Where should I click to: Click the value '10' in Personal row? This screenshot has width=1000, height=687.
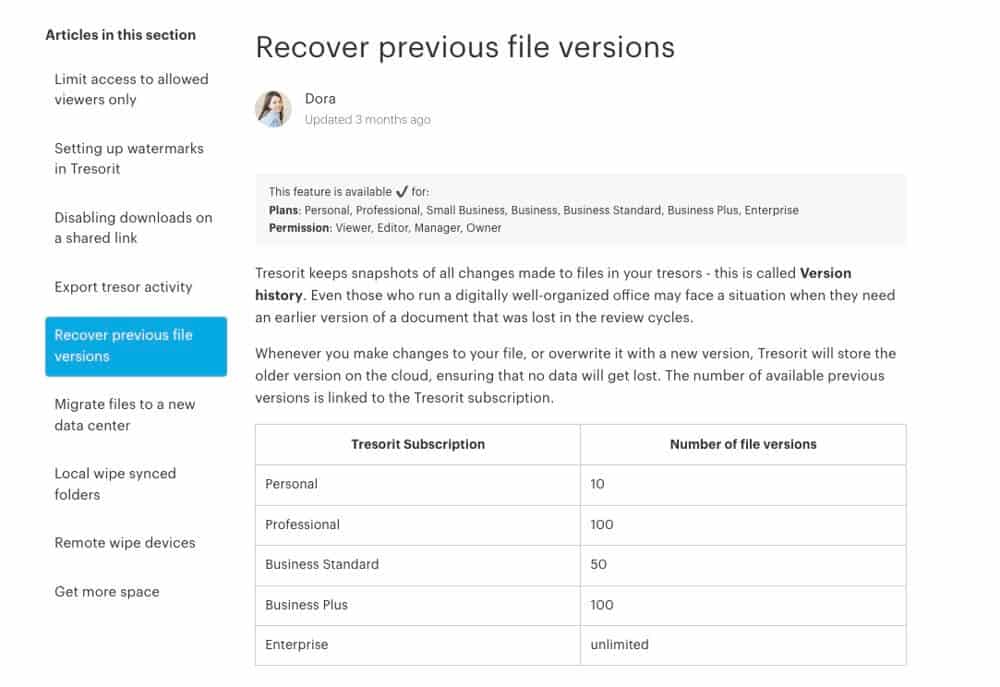pyautogui.click(x=598, y=484)
